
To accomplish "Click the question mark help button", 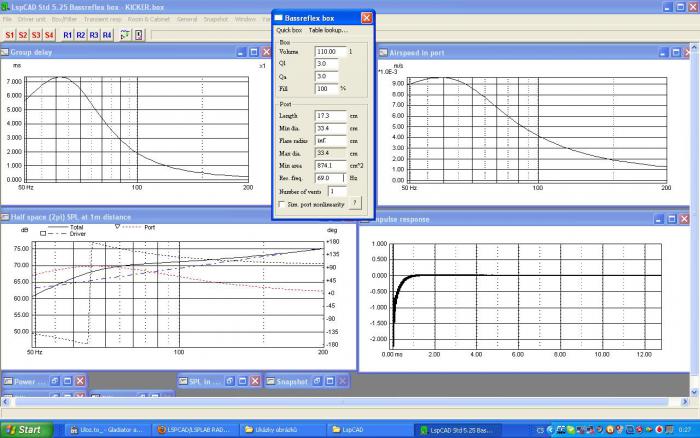I will [x=355, y=203].
